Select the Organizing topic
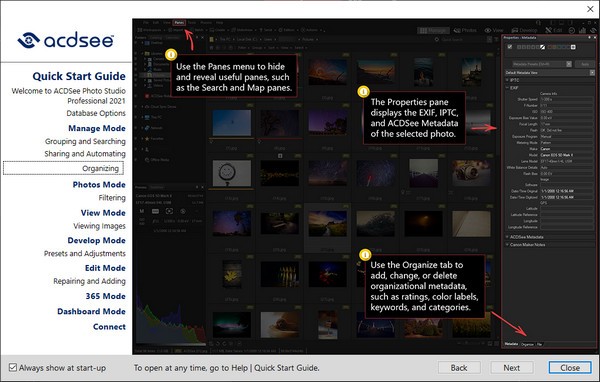The height and width of the screenshot is (382, 600). click(64, 168)
